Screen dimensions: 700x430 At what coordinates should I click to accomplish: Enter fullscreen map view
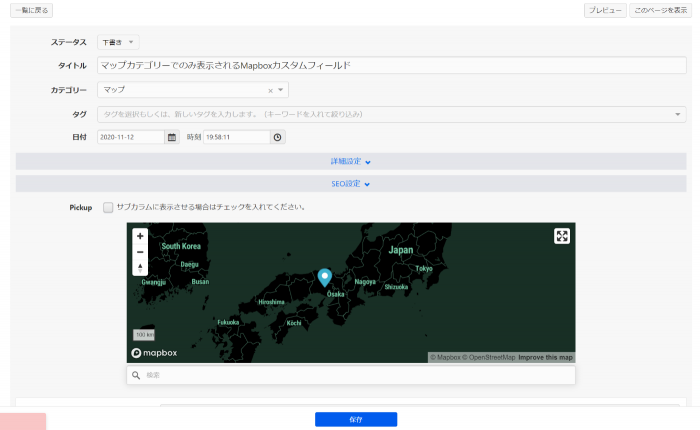click(562, 236)
